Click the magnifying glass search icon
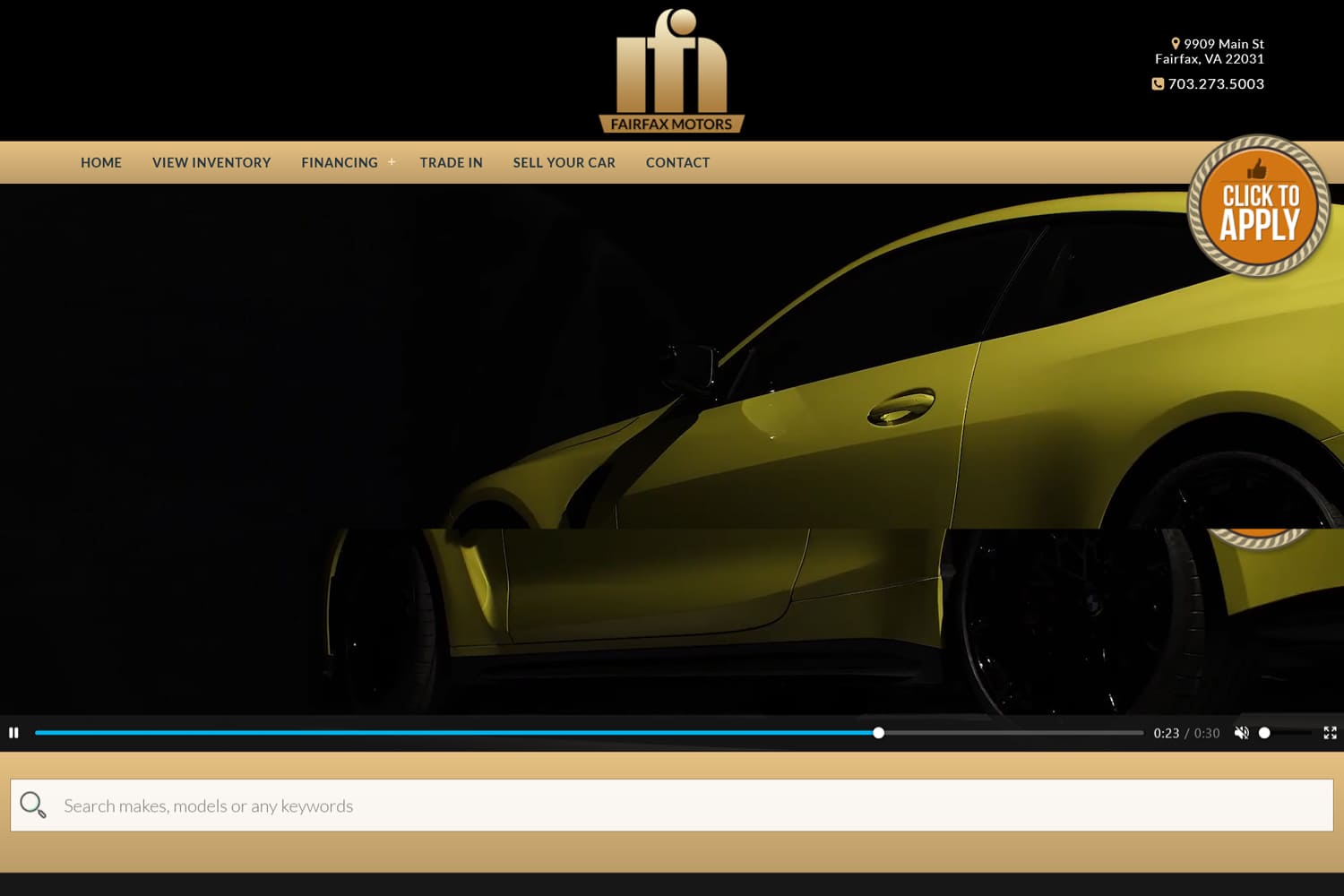The height and width of the screenshot is (896, 1344). click(x=33, y=805)
